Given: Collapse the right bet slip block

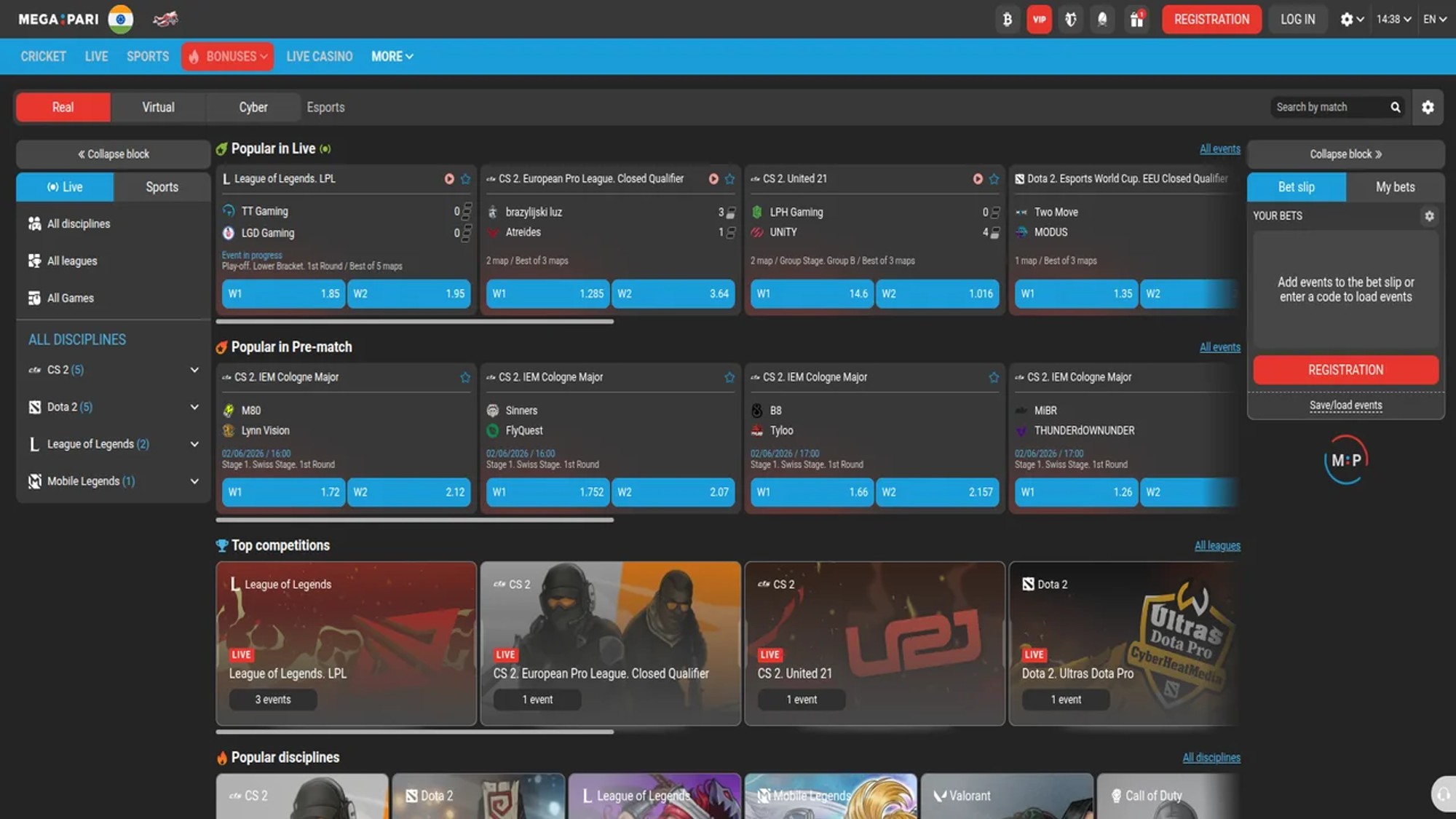Looking at the screenshot, I should 1345,154.
